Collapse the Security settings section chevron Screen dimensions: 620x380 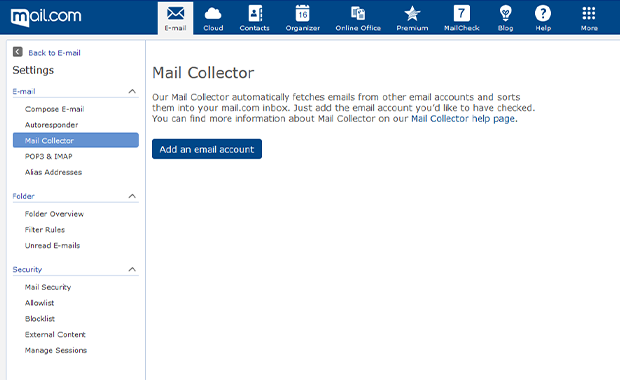(x=132, y=269)
